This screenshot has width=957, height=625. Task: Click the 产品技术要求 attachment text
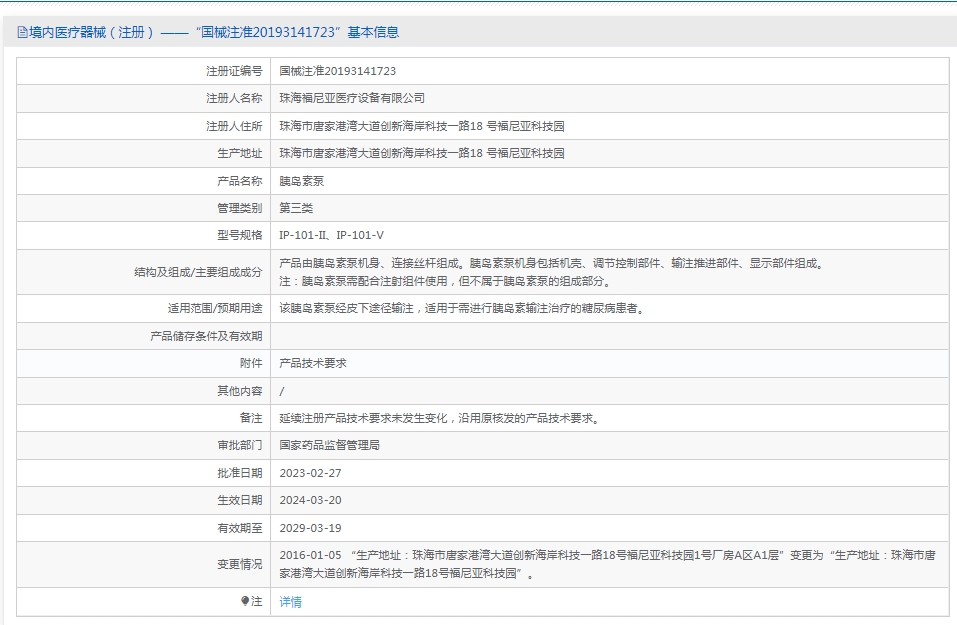pos(313,363)
